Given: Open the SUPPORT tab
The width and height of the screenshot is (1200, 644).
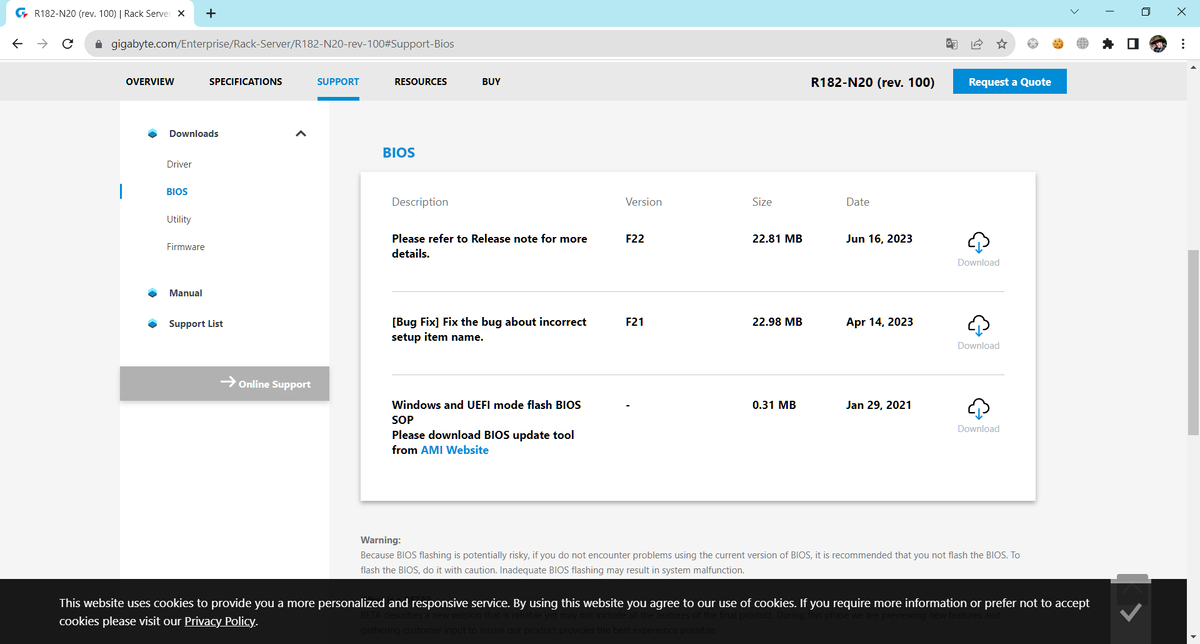Looking at the screenshot, I should click(338, 82).
